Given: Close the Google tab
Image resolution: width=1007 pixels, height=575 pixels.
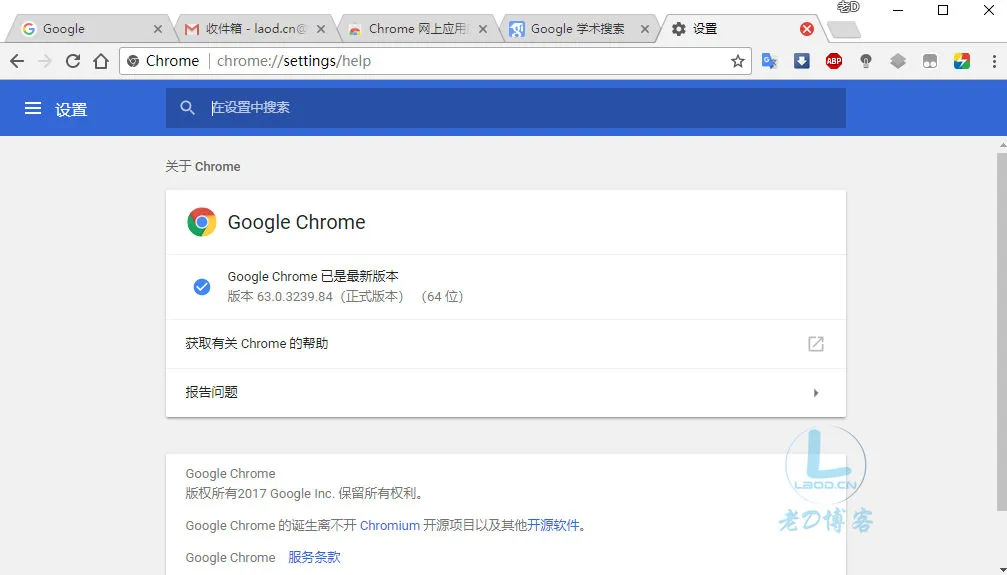Looking at the screenshot, I should coord(158,29).
